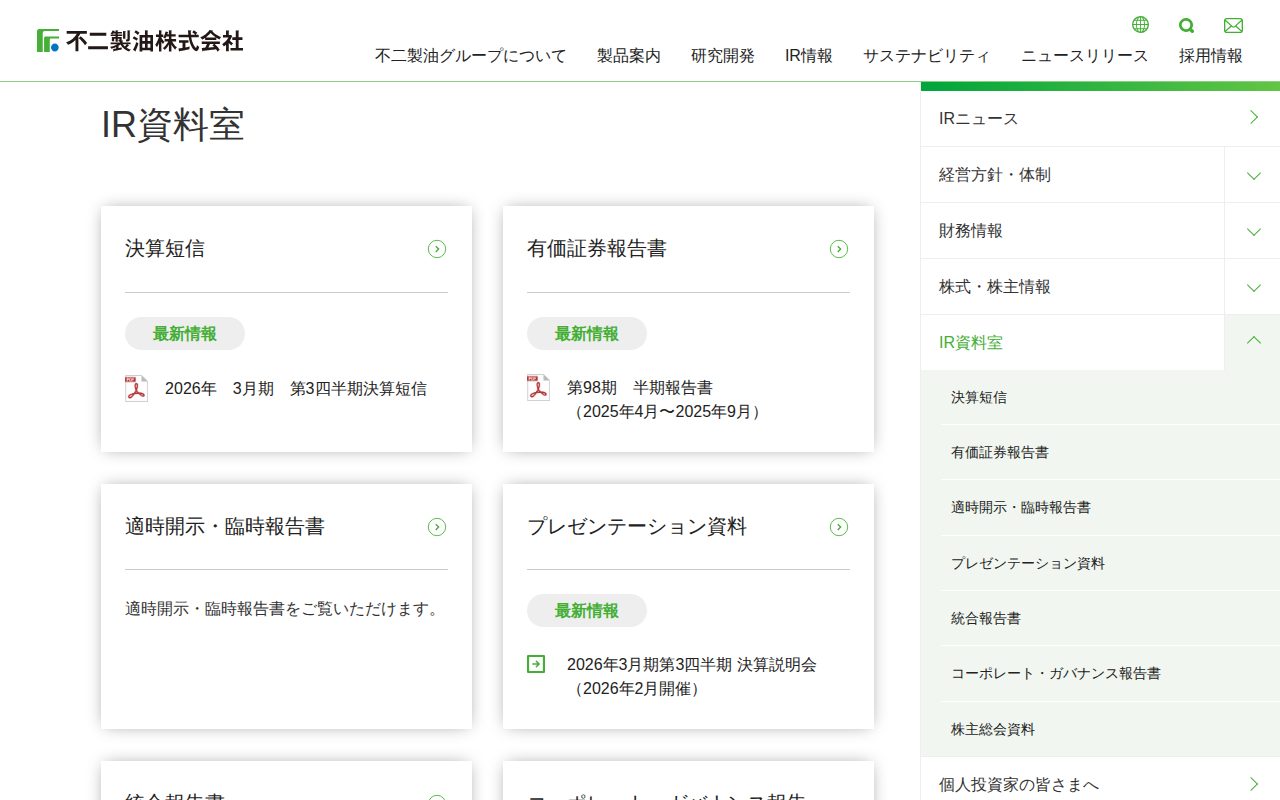
Task: Open コーポレート・ガバナンス報告書 in sidebar submenu
Action: (1110, 673)
